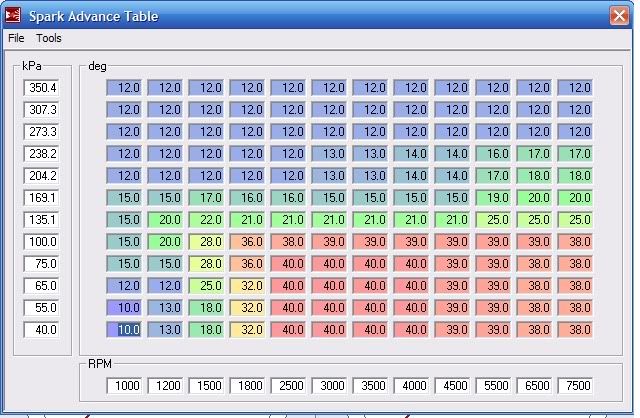Select the 19.0 cell at 5500 RPM, 169.1 kPa
640x418 pixels.
coord(493,198)
